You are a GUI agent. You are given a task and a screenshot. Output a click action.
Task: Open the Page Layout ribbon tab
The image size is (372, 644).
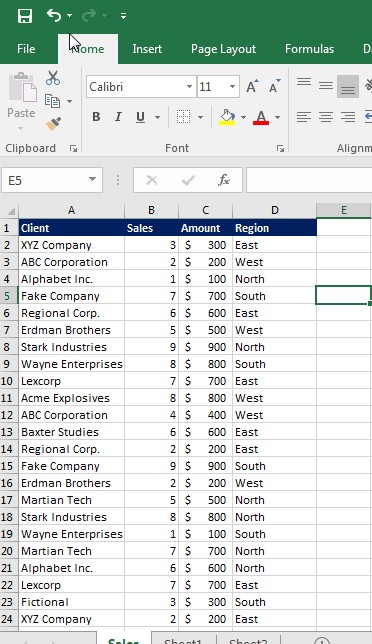click(223, 49)
